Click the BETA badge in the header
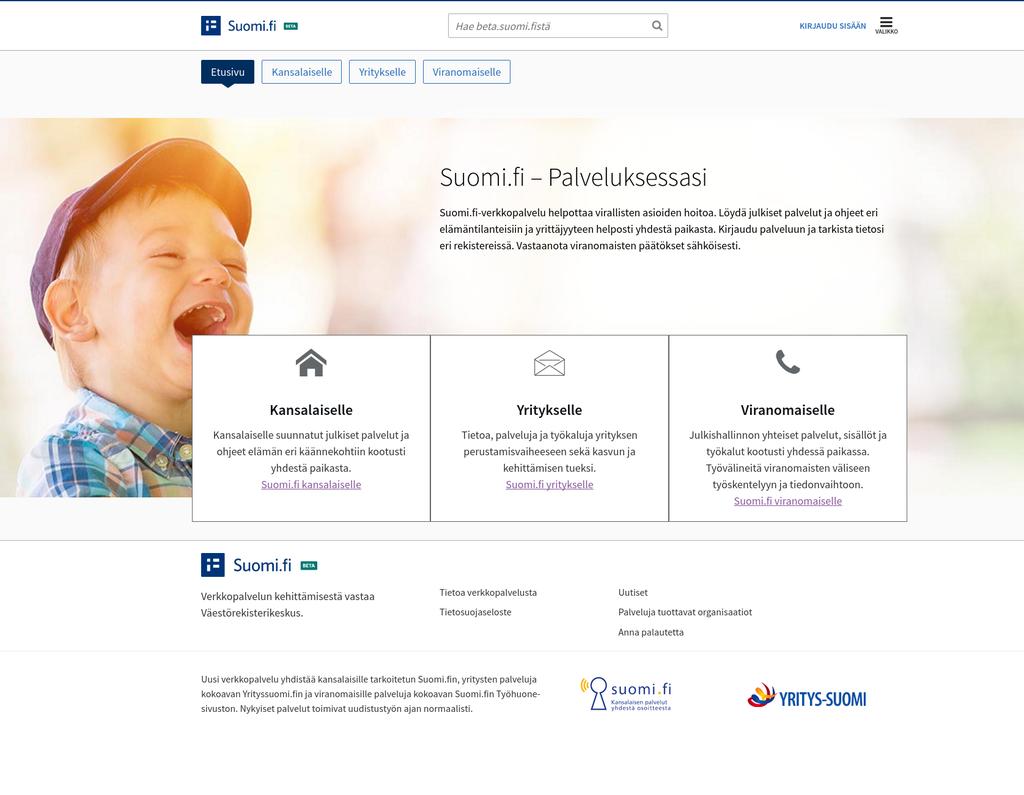The height and width of the screenshot is (795, 1024). pyautogui.click(x=291, y=26)
